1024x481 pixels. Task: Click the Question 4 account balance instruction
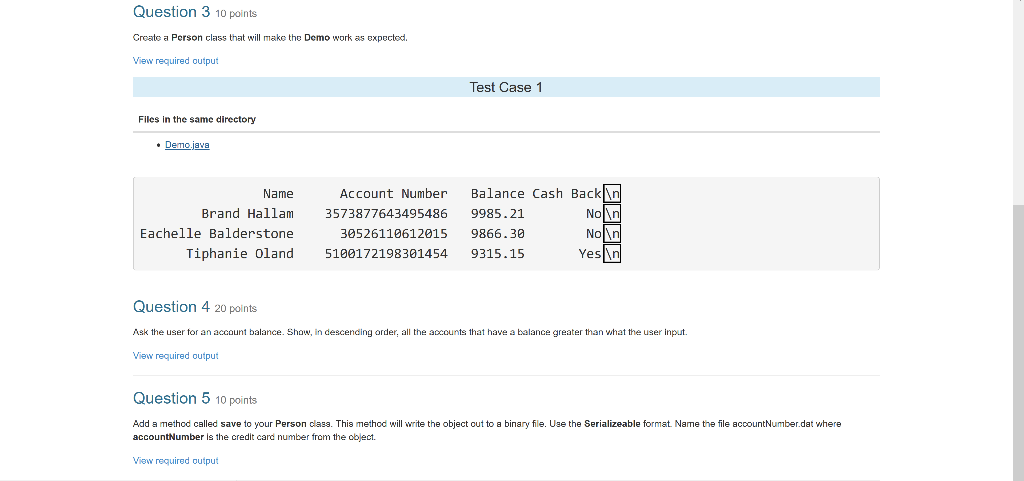pyautogui.click(x=410, y=332)
